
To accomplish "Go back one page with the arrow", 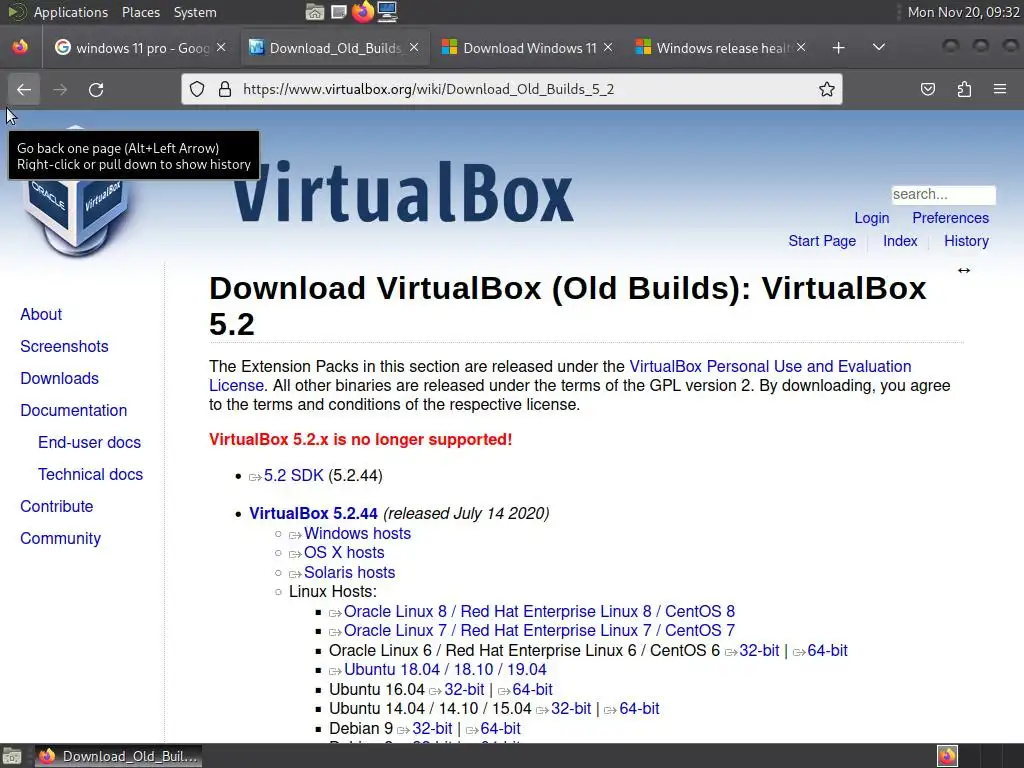I will (24, 89).
